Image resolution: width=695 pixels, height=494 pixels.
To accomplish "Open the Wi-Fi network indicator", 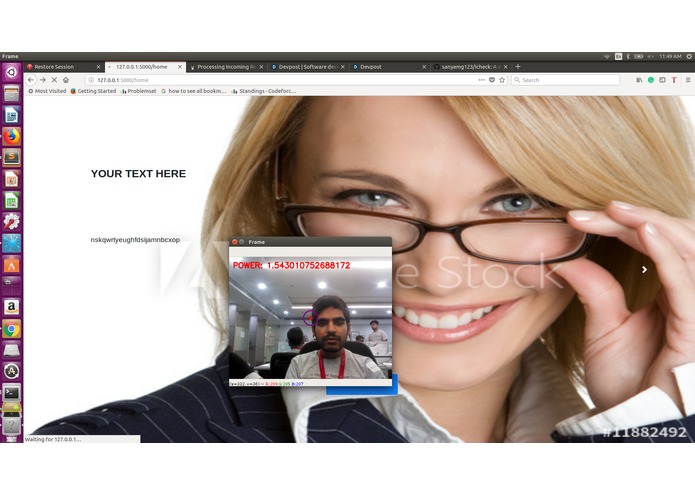I will pos(607,56).
